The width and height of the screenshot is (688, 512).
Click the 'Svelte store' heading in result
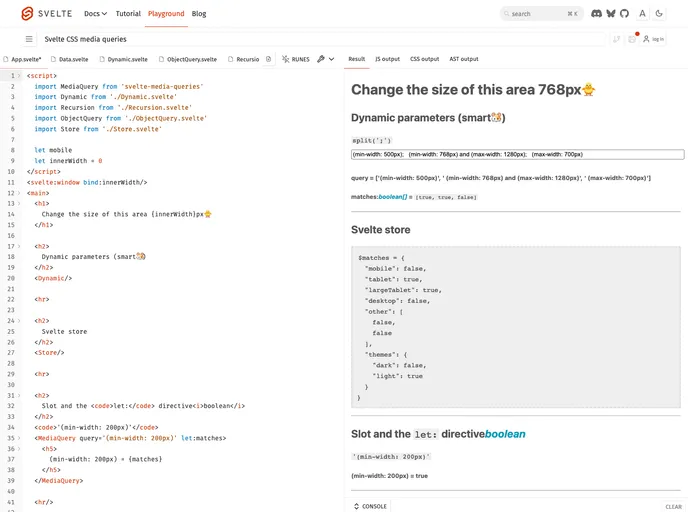click(x=380, y=229)
